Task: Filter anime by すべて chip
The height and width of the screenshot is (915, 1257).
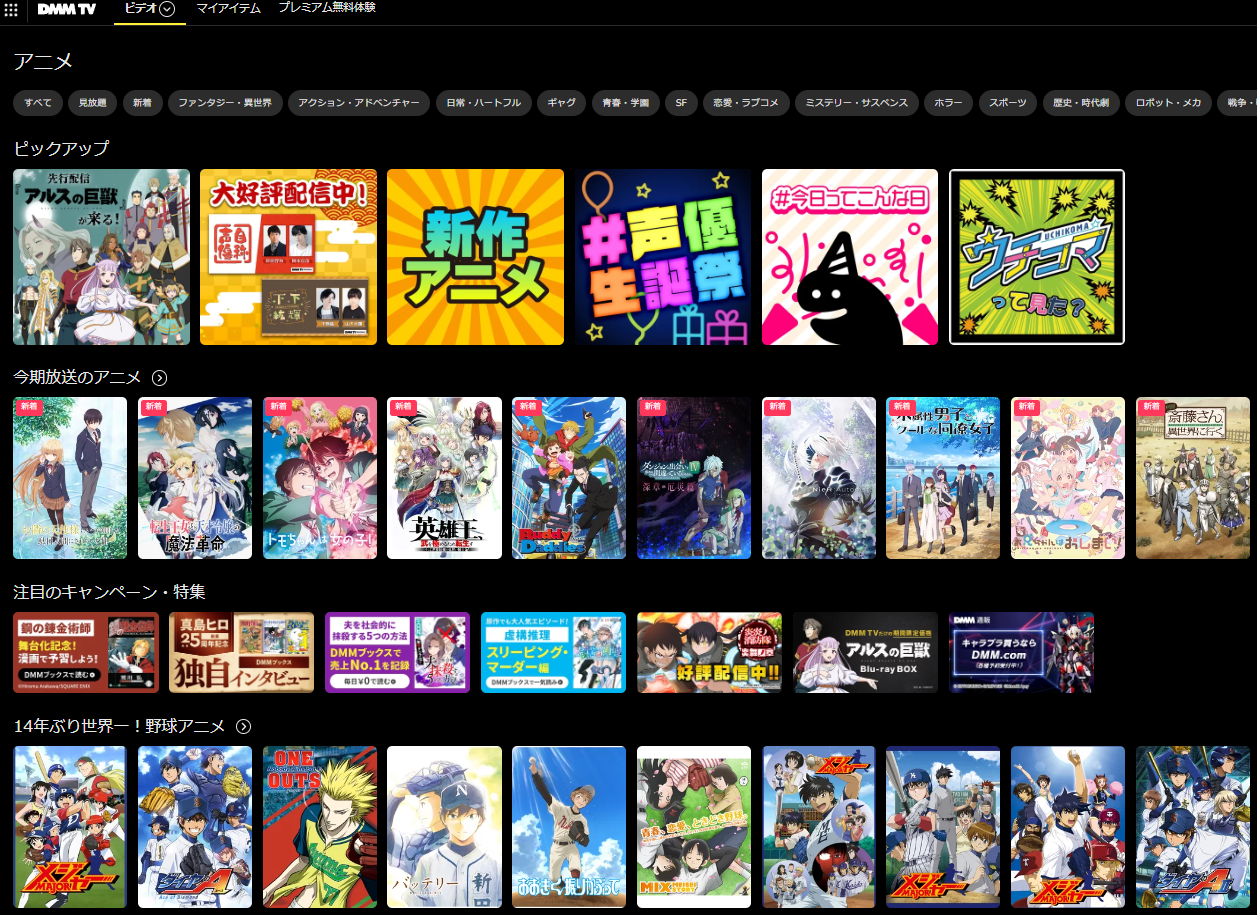Action: (x=38, y=103)
